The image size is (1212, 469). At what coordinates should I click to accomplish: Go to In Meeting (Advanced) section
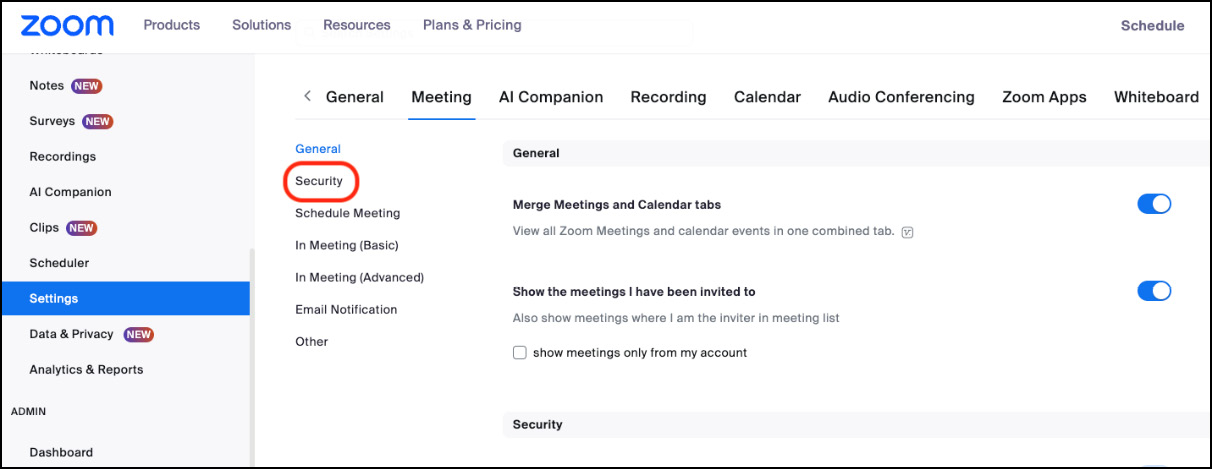[359, 277]
